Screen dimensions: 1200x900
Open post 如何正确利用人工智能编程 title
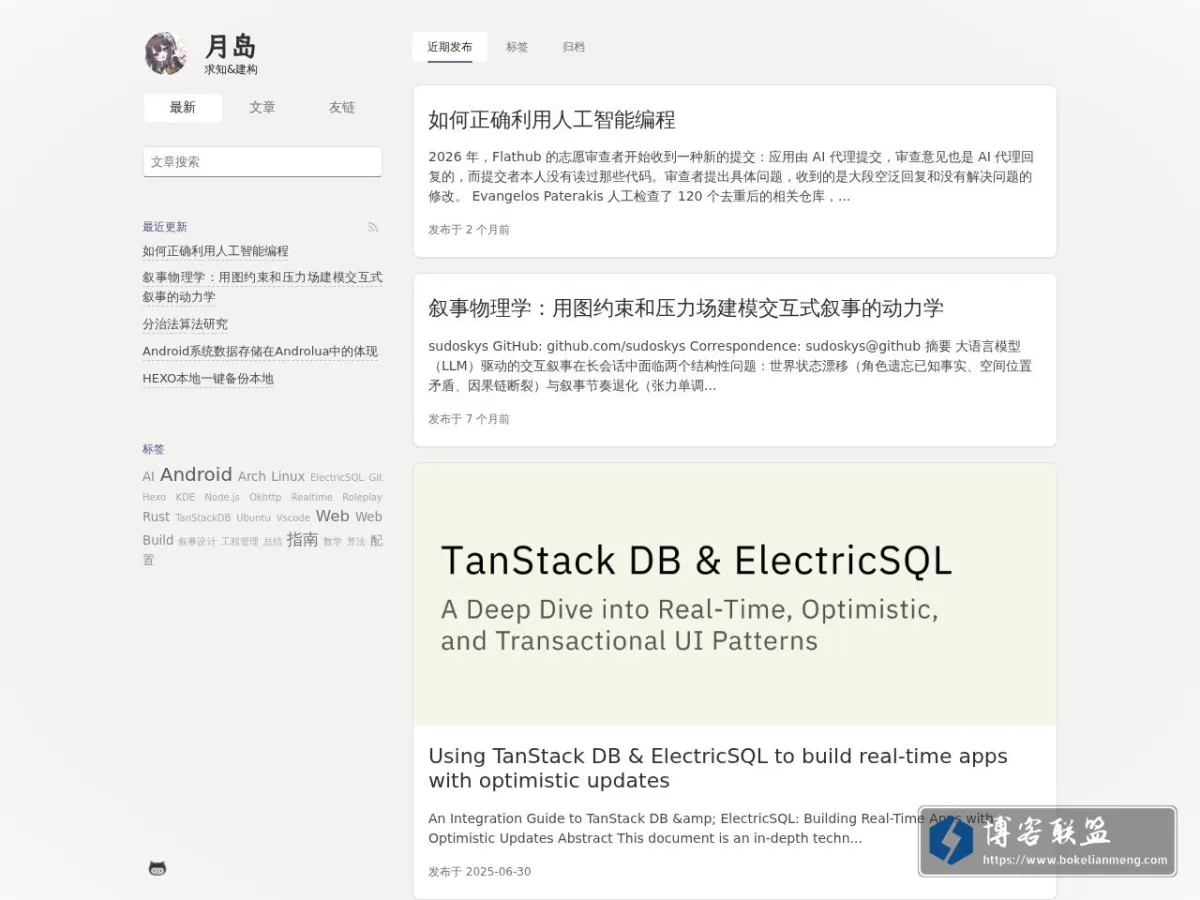tap(552, 120)
